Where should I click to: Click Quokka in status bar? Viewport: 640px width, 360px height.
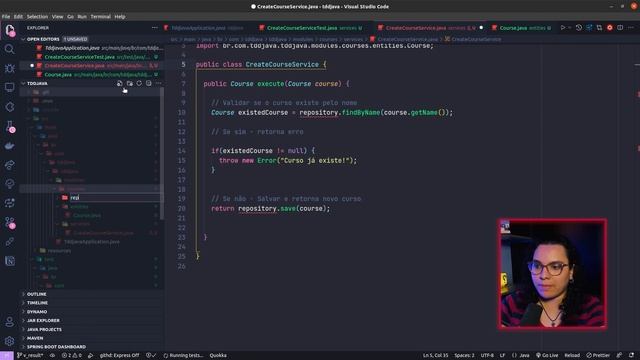[218, 355]
